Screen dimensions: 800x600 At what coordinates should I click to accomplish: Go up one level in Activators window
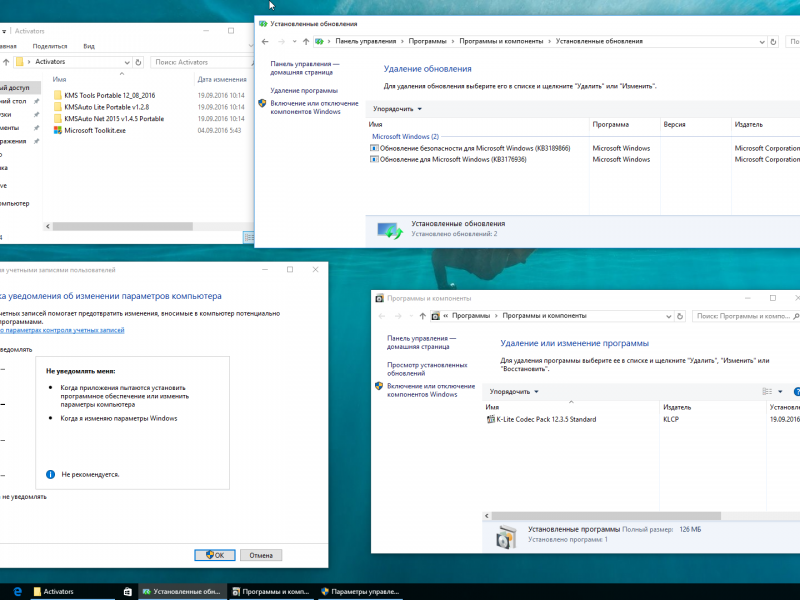[6, 62]
